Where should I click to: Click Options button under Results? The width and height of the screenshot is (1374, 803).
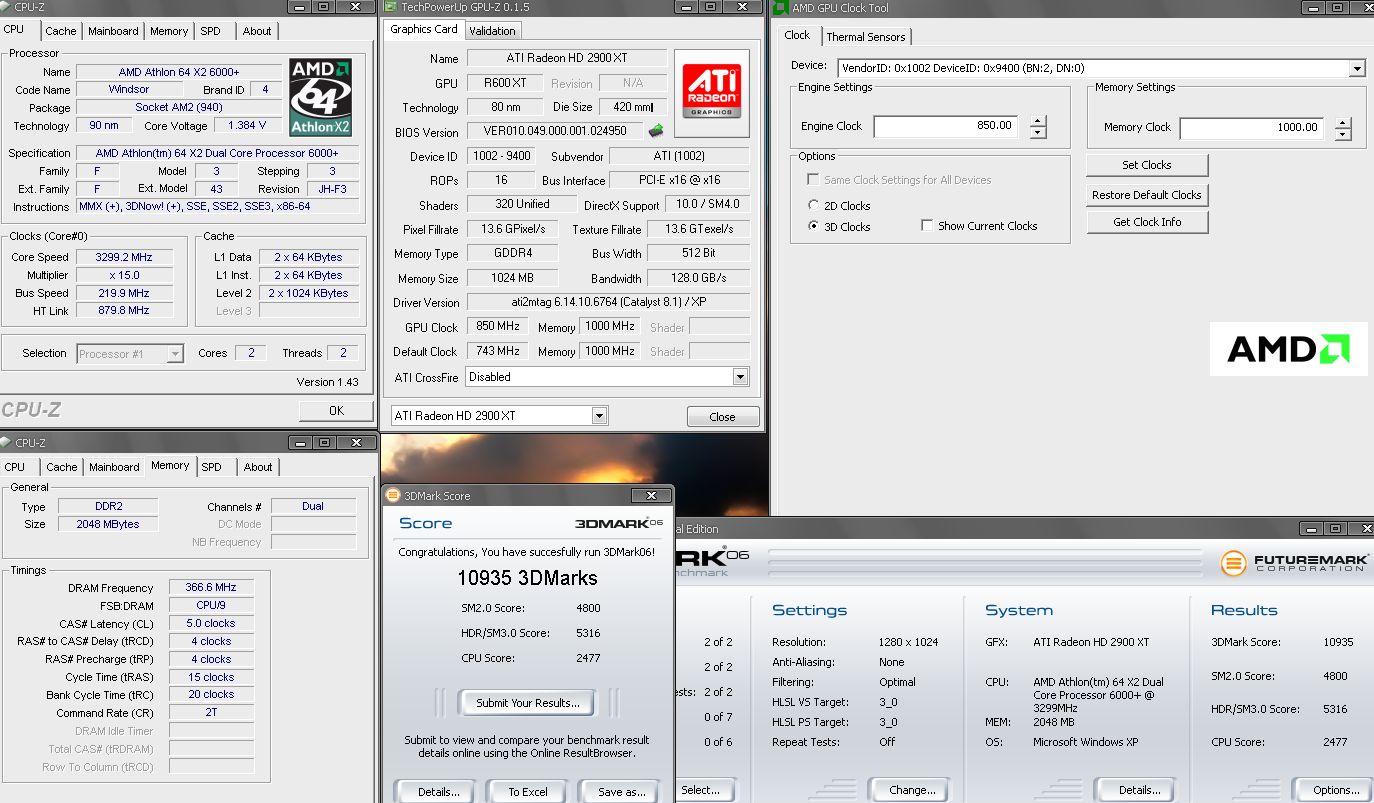click(1335, 790)
